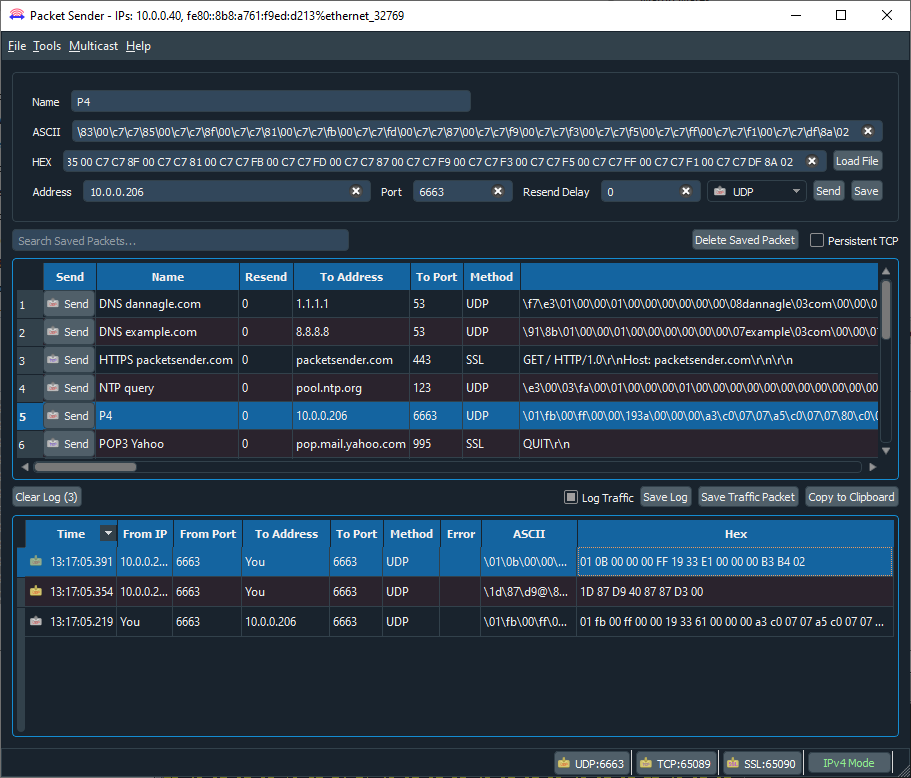
Task: Click the saved packets scroll right arrow
Action: [873, 467]
